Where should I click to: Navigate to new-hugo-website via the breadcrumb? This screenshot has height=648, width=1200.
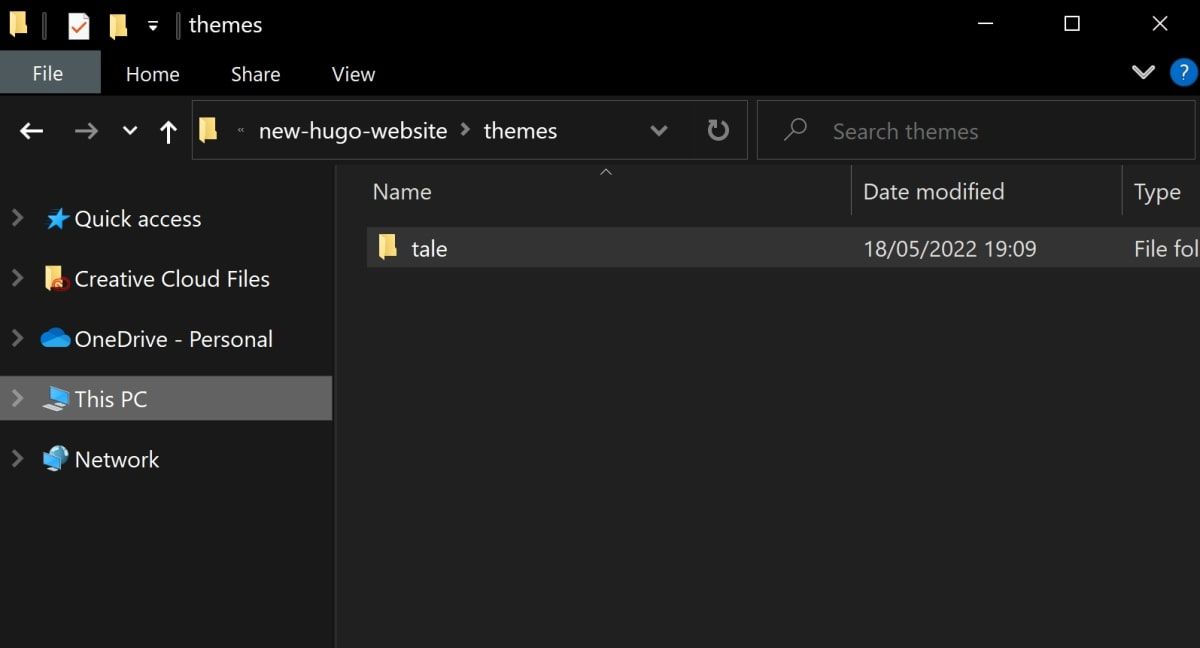(352, 130)
